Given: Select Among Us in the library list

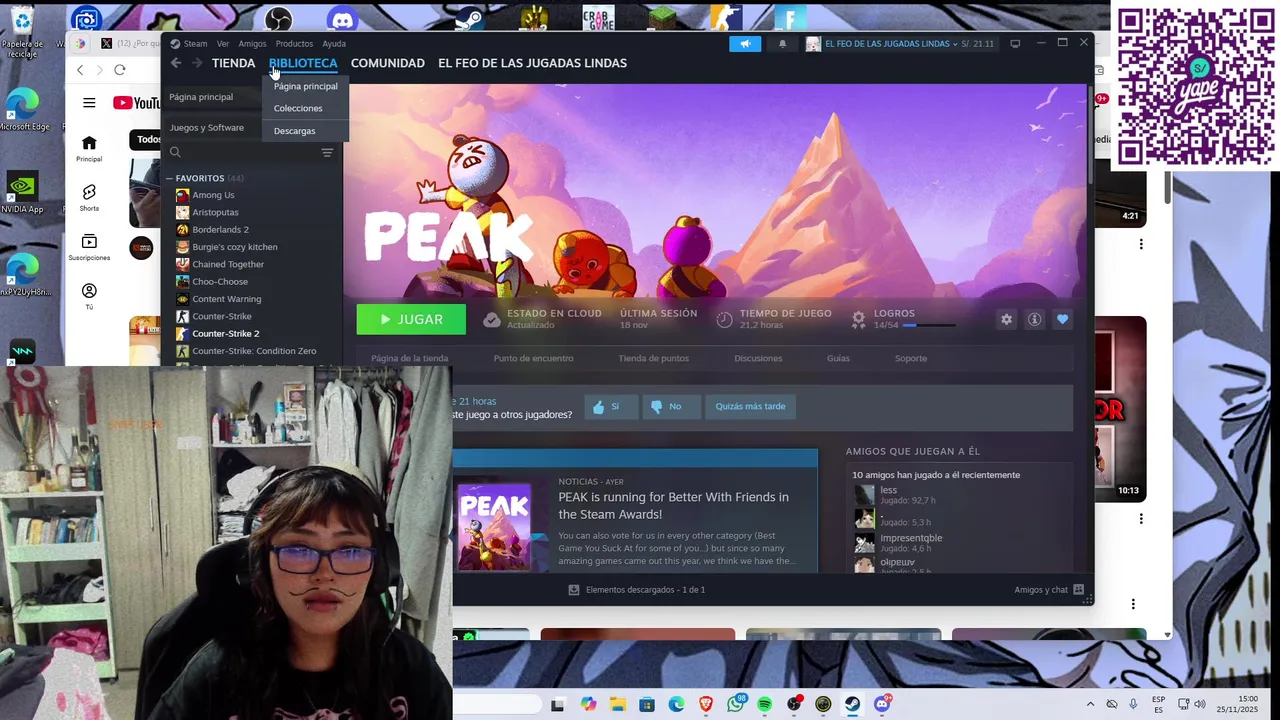Looking at the screenshot, I should click(x=213, y=195).
